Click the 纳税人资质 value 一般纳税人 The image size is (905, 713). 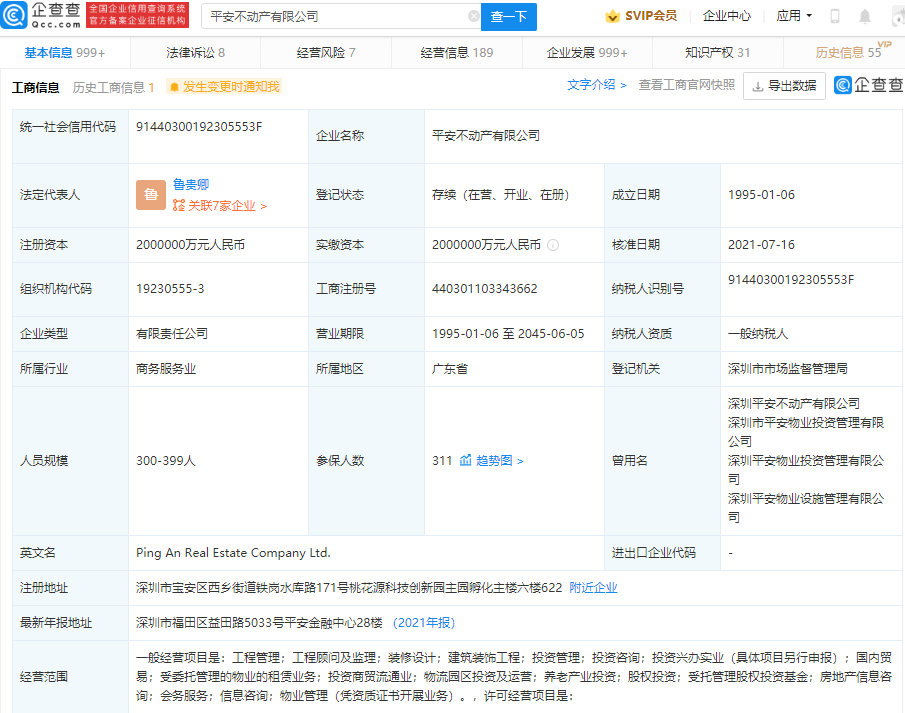pos(757,334)
